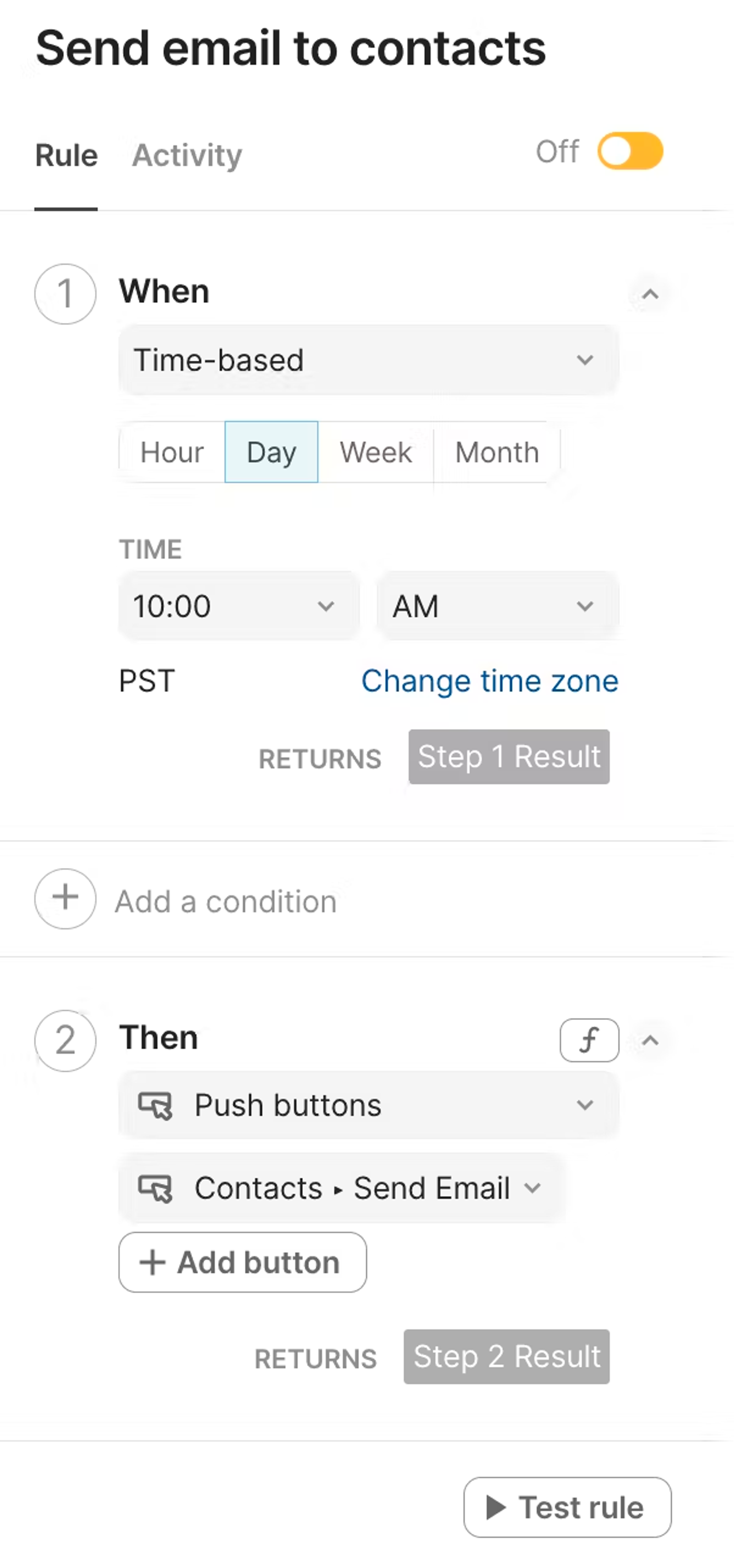Select the Week frequency option
Screen dimensions: 734x1568
click(375, 452)
